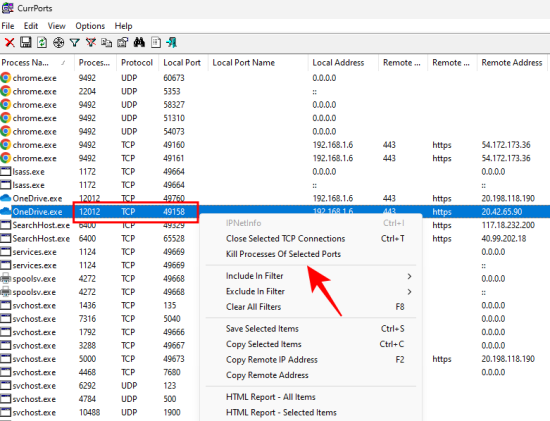Sort by Local Port column header
Image resolution: width=550 pixels, height=421 pixels.
pyautogui.click(x=183, y=63)
